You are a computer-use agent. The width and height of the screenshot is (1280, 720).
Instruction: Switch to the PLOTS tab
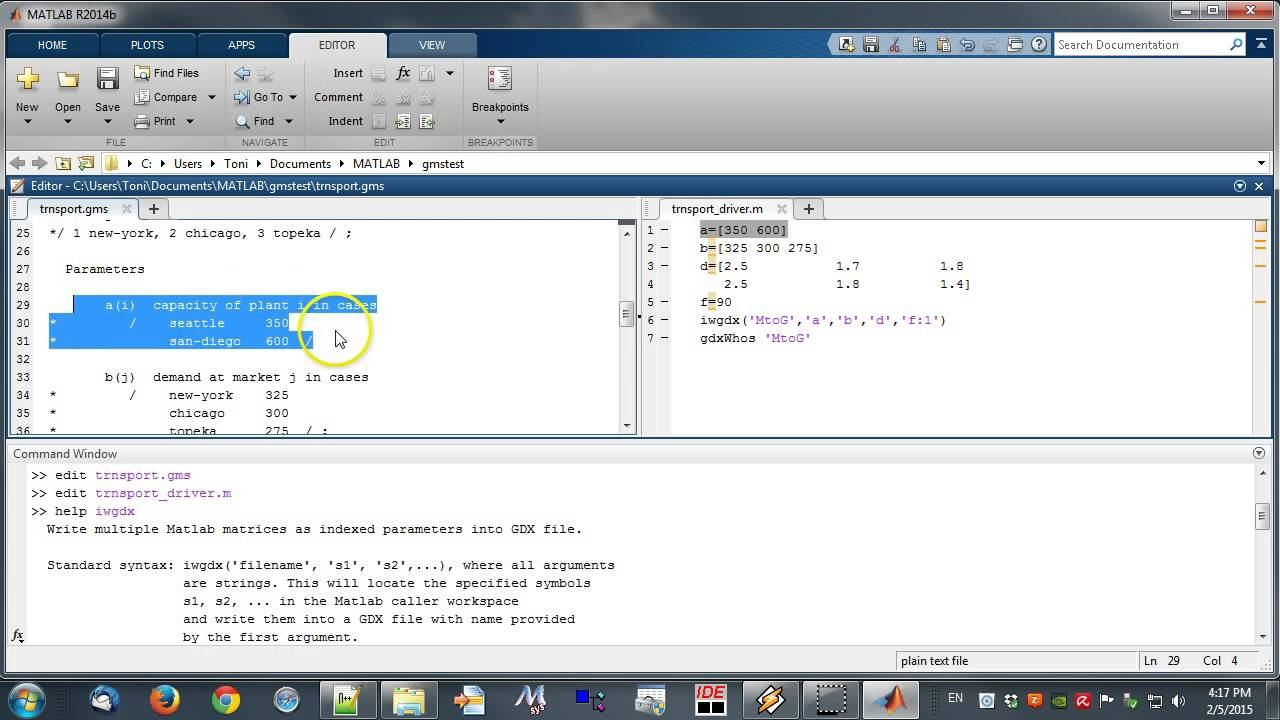tap(147, 45)
